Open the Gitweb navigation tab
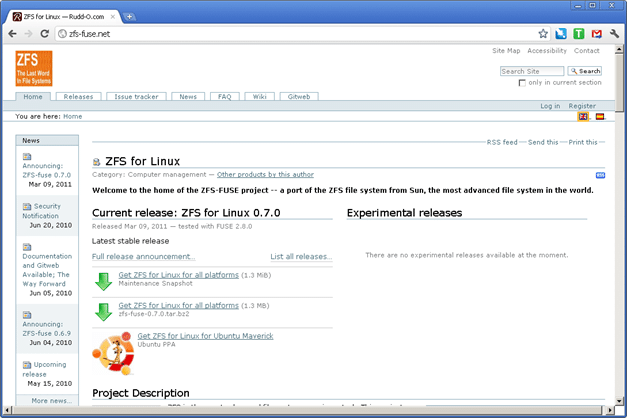This screenshot has width=627, height=418. [299, 97]
